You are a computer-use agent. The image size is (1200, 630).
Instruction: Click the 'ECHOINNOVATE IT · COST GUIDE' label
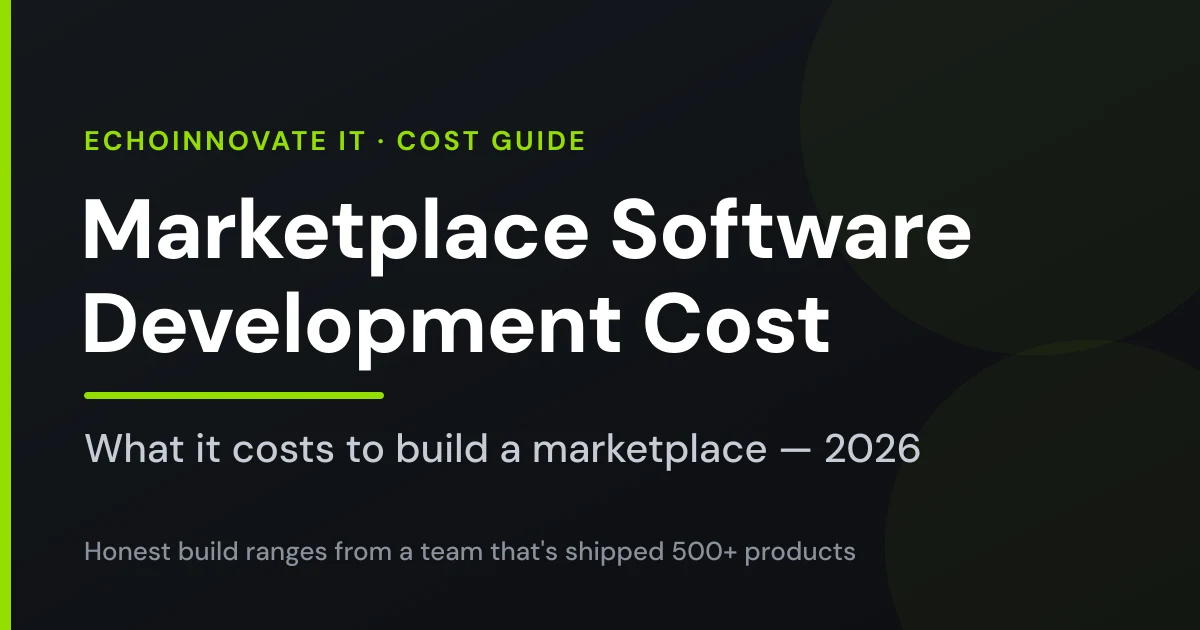pos(335,141)
